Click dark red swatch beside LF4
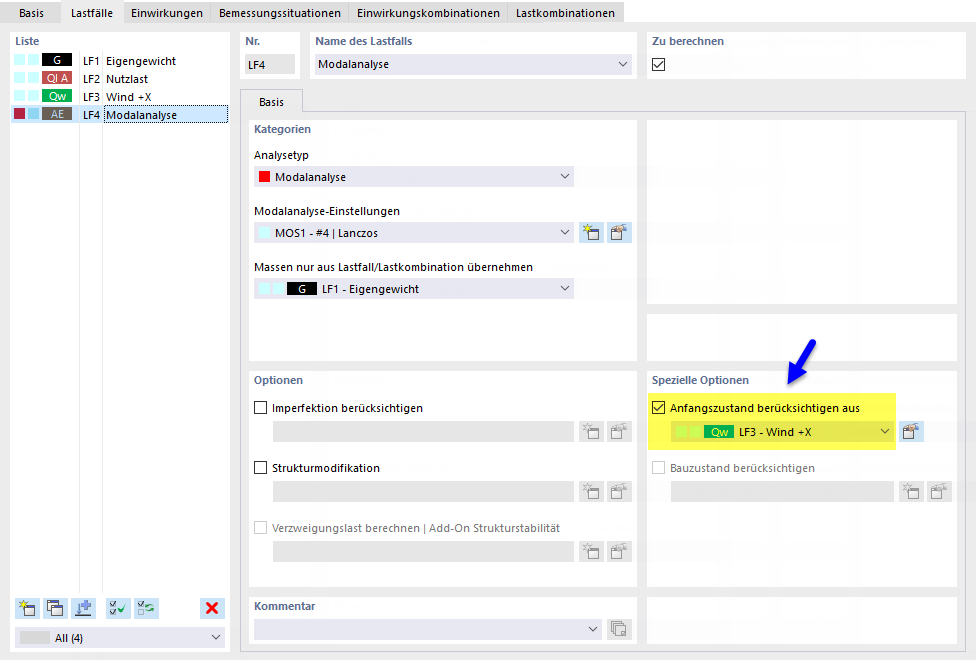This screenshot has height=660, width=976. (19, 113)
